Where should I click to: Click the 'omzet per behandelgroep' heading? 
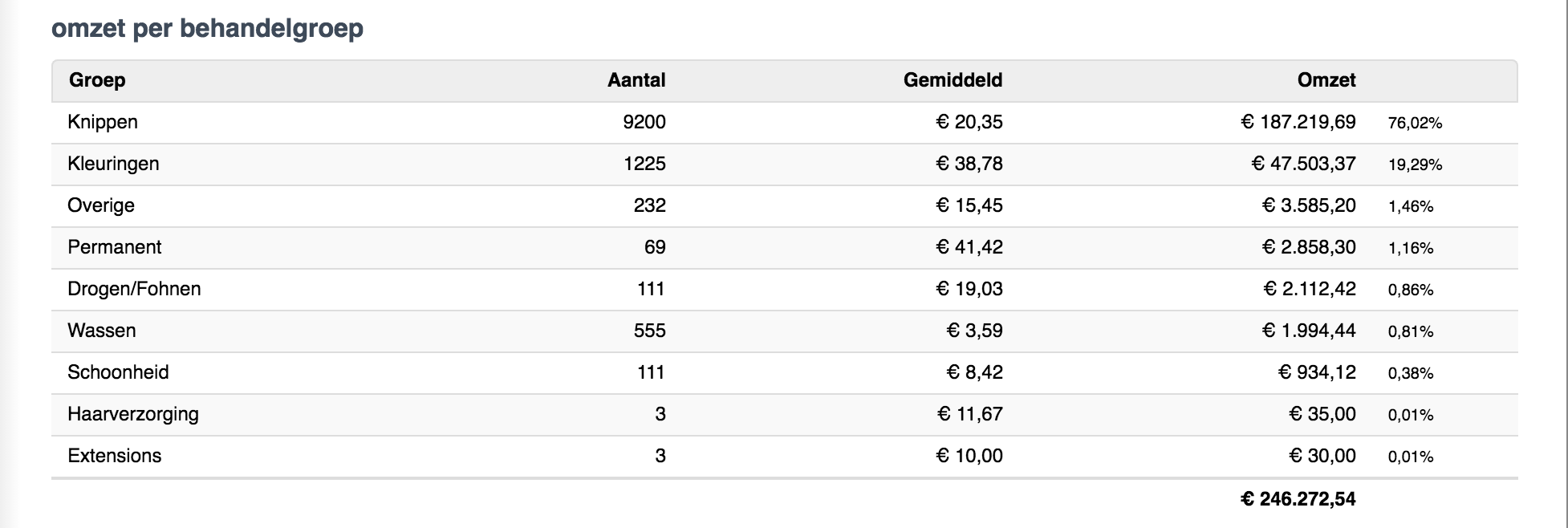(207, 28)
